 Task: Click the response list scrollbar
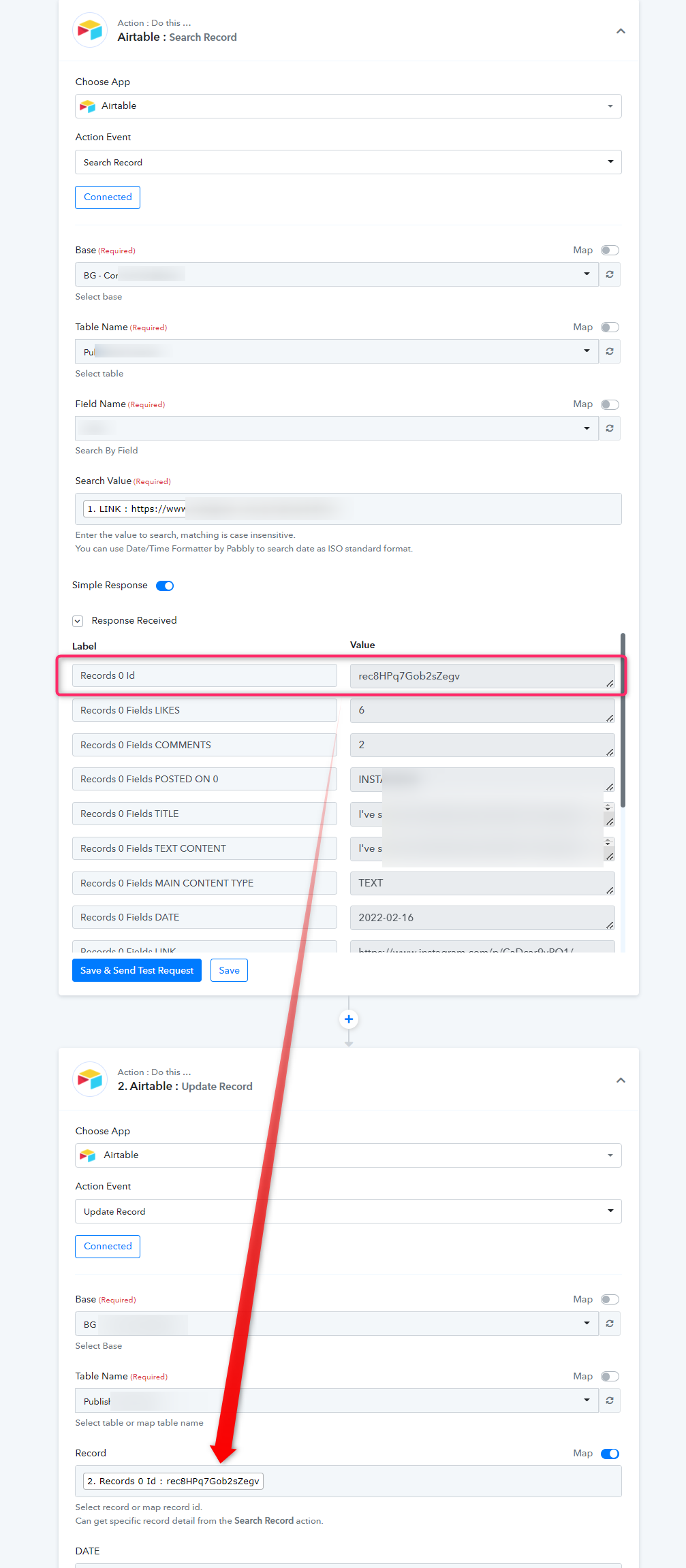pyautogui.click(x=623, y=720)
